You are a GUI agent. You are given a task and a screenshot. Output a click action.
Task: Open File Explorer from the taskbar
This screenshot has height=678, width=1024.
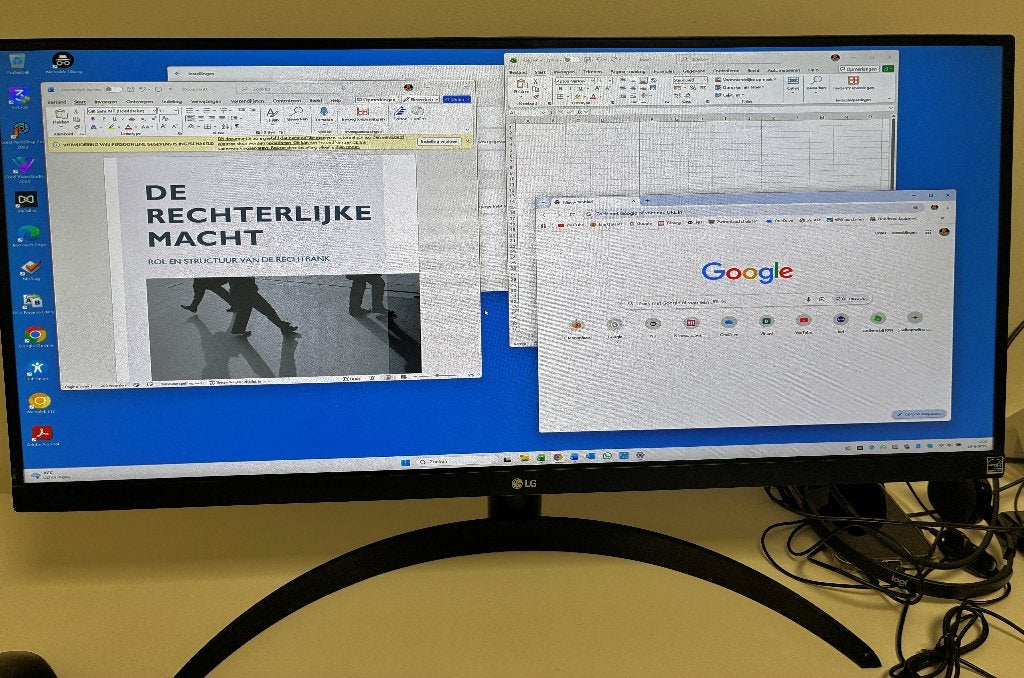tap(524, 459)
